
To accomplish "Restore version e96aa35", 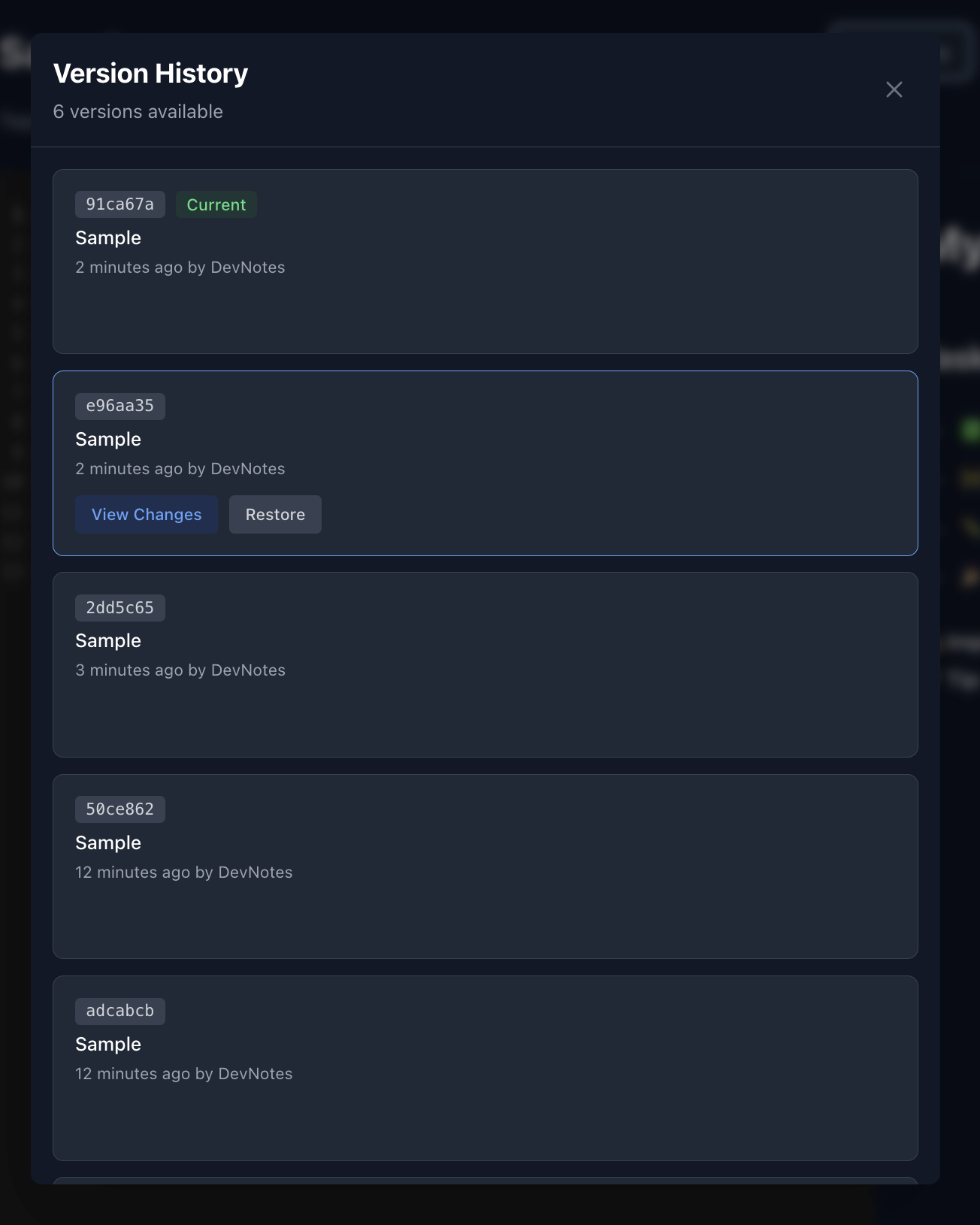I will 275,515.
